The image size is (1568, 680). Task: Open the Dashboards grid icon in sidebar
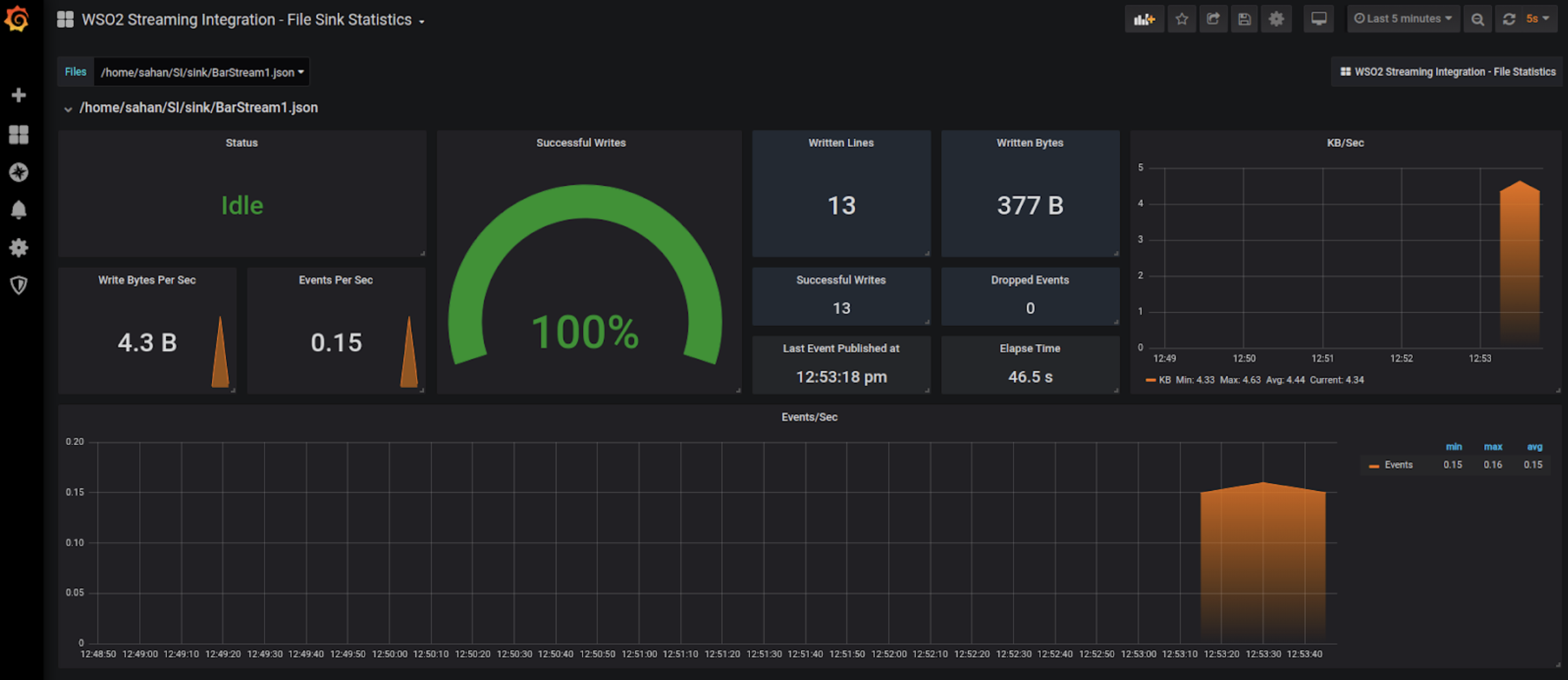[x=19, y=135]
